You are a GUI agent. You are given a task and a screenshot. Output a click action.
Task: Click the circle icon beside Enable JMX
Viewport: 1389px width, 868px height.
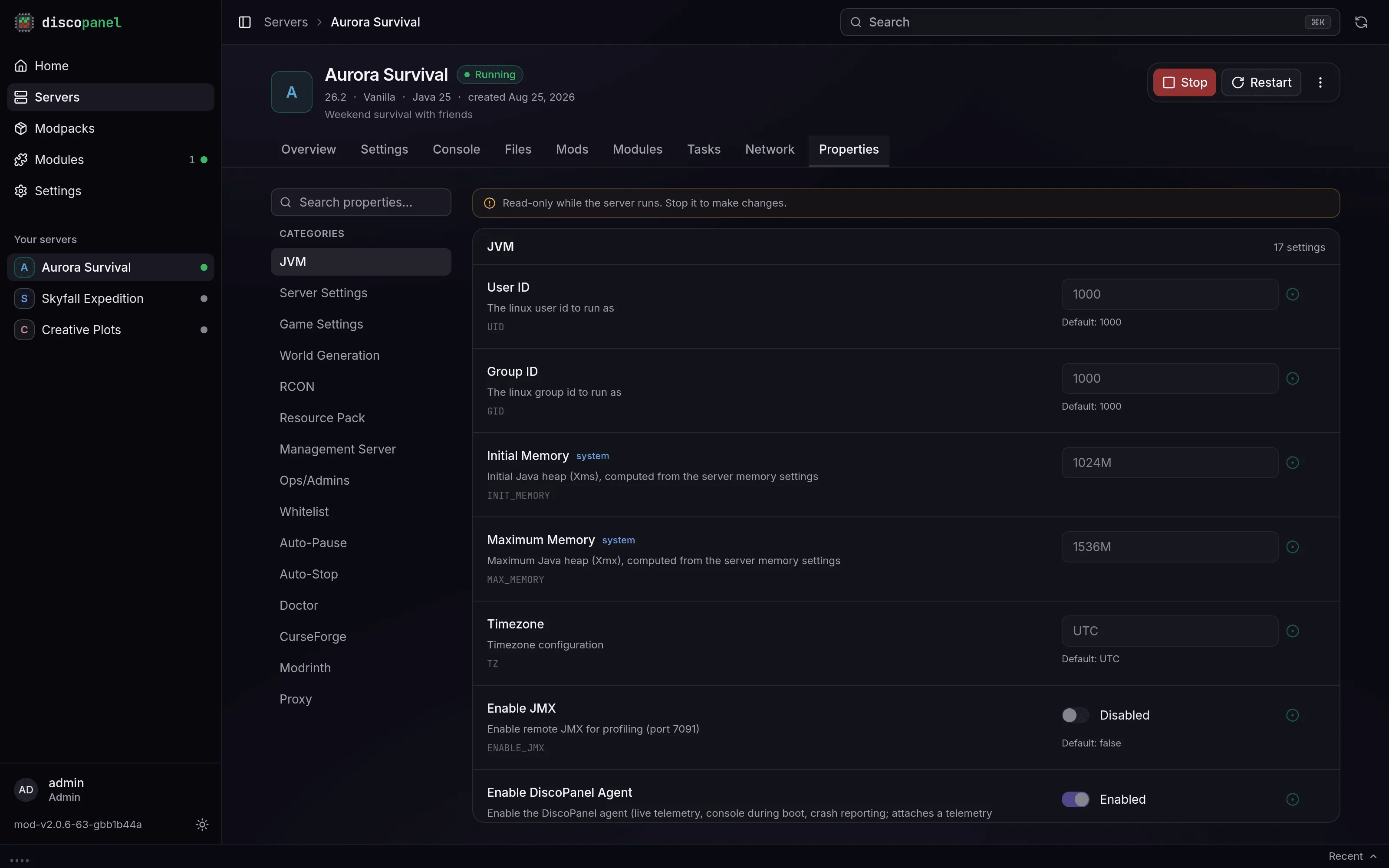[x=1293, y=715]
